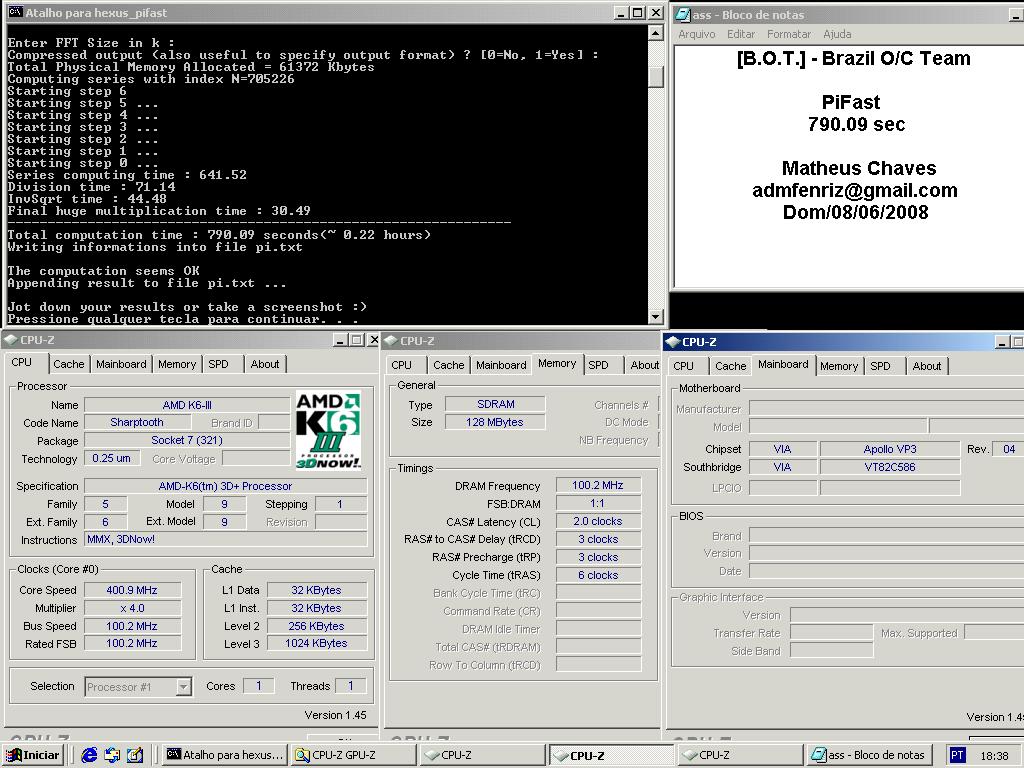Select the Mainboard tab in the CPU-Z window showing Processor info
1024x768 pixels.
tap(121, 364)
